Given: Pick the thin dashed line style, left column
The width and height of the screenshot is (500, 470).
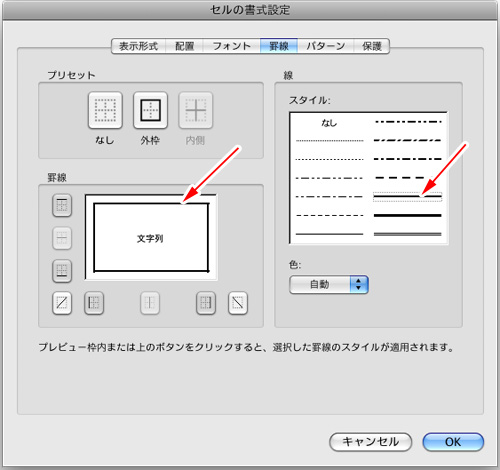Looking at the screenshot, I should (x=329, y=215).
